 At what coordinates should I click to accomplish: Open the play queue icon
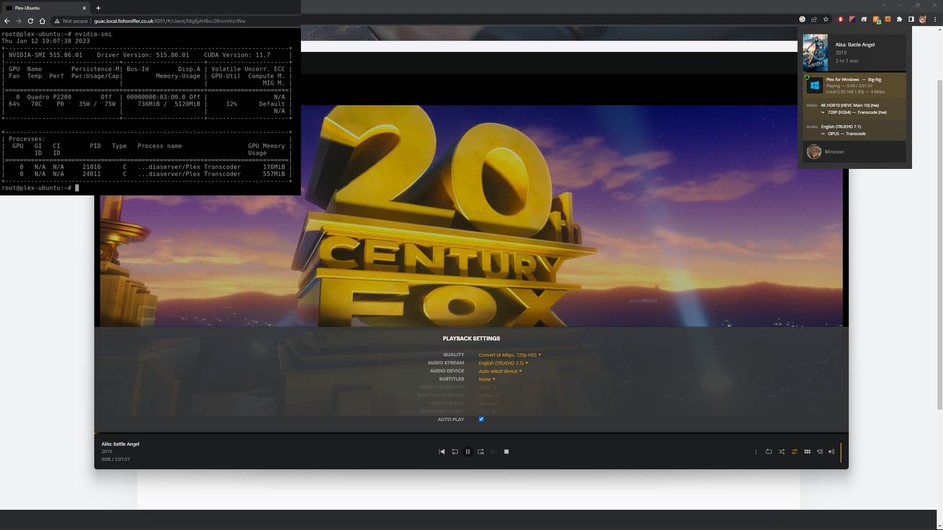820,452
